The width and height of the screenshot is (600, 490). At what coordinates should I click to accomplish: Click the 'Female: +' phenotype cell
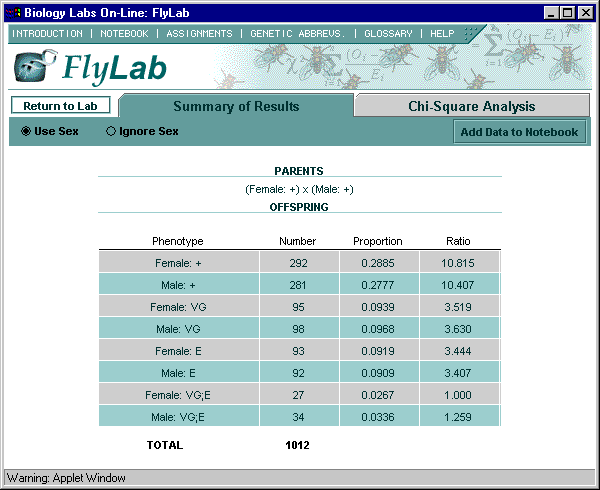pyautogui.click(x=179, y=263)
